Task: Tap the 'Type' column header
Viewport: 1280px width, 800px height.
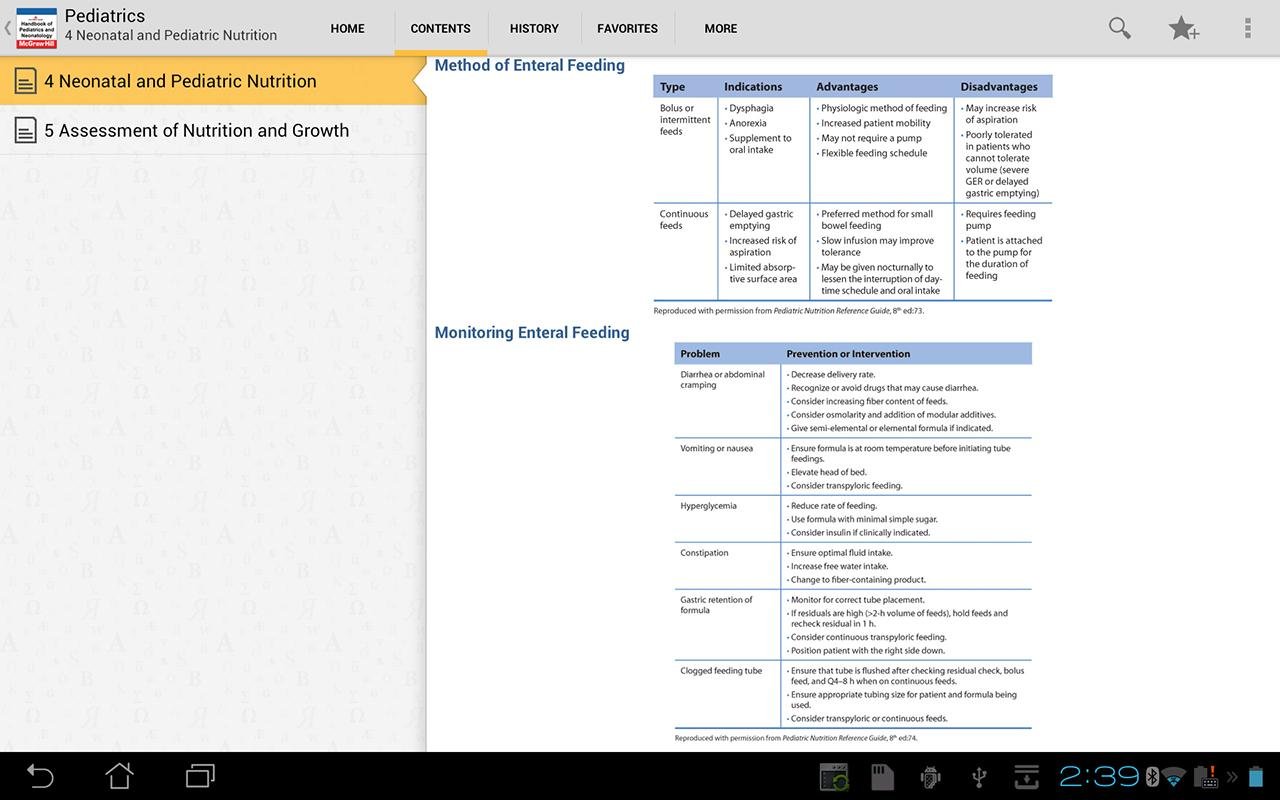Action: 672,87
